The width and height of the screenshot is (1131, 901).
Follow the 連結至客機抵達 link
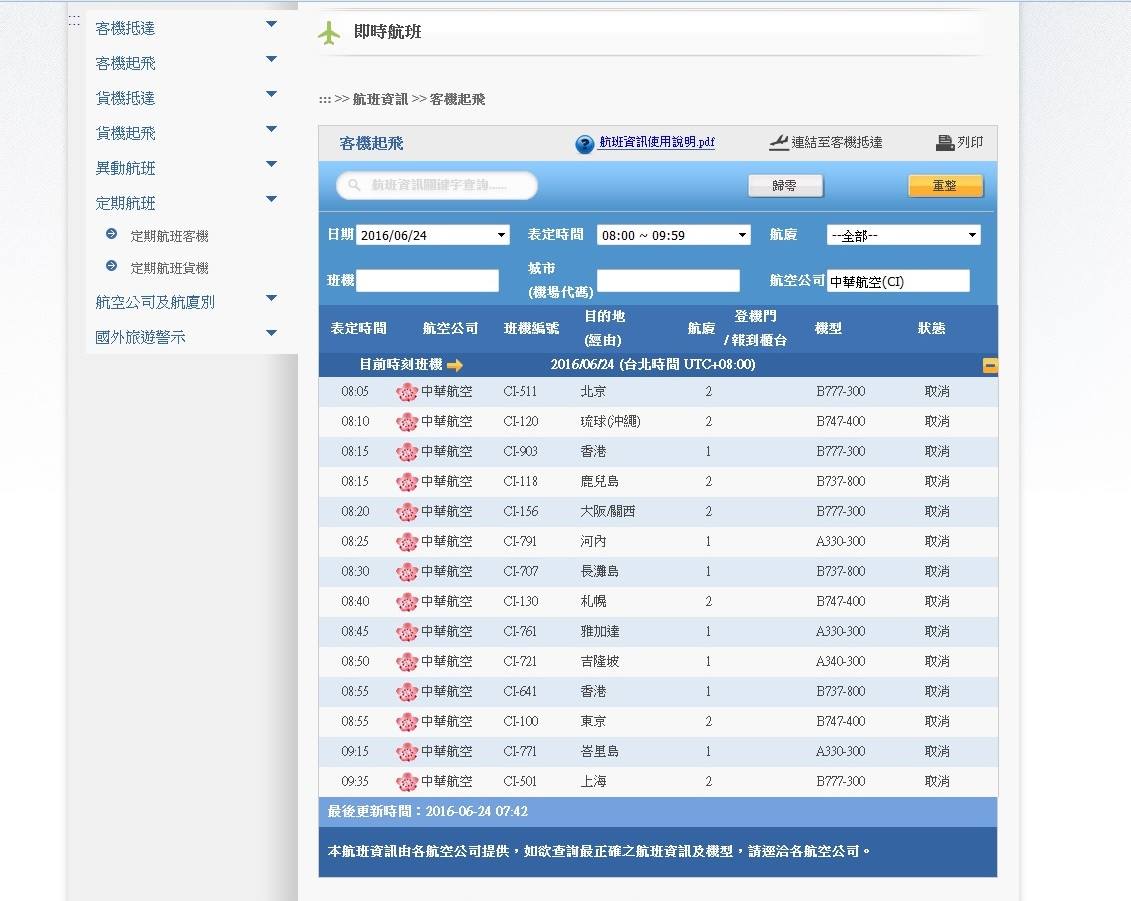(x=837, y=143)
